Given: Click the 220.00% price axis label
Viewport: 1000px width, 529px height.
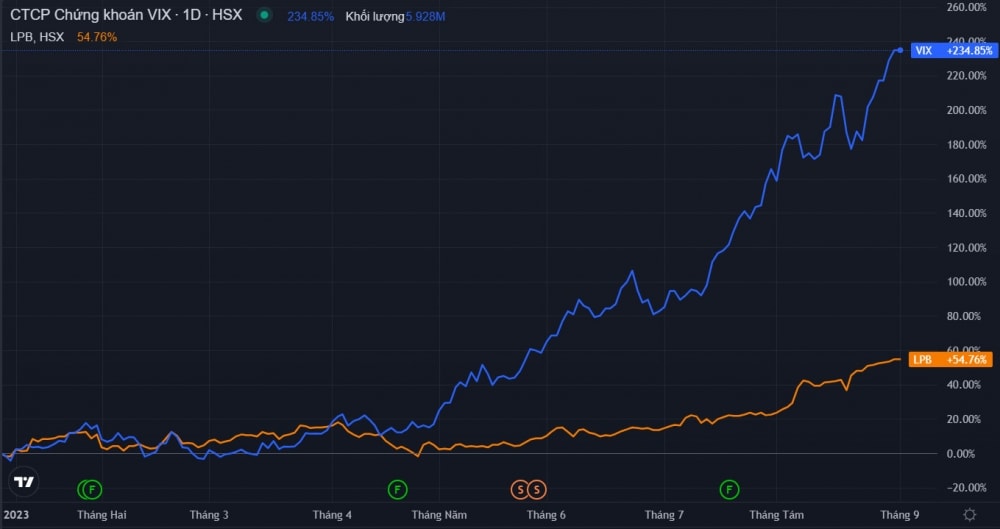Looking at the screenshot, I should pos(967,76).
